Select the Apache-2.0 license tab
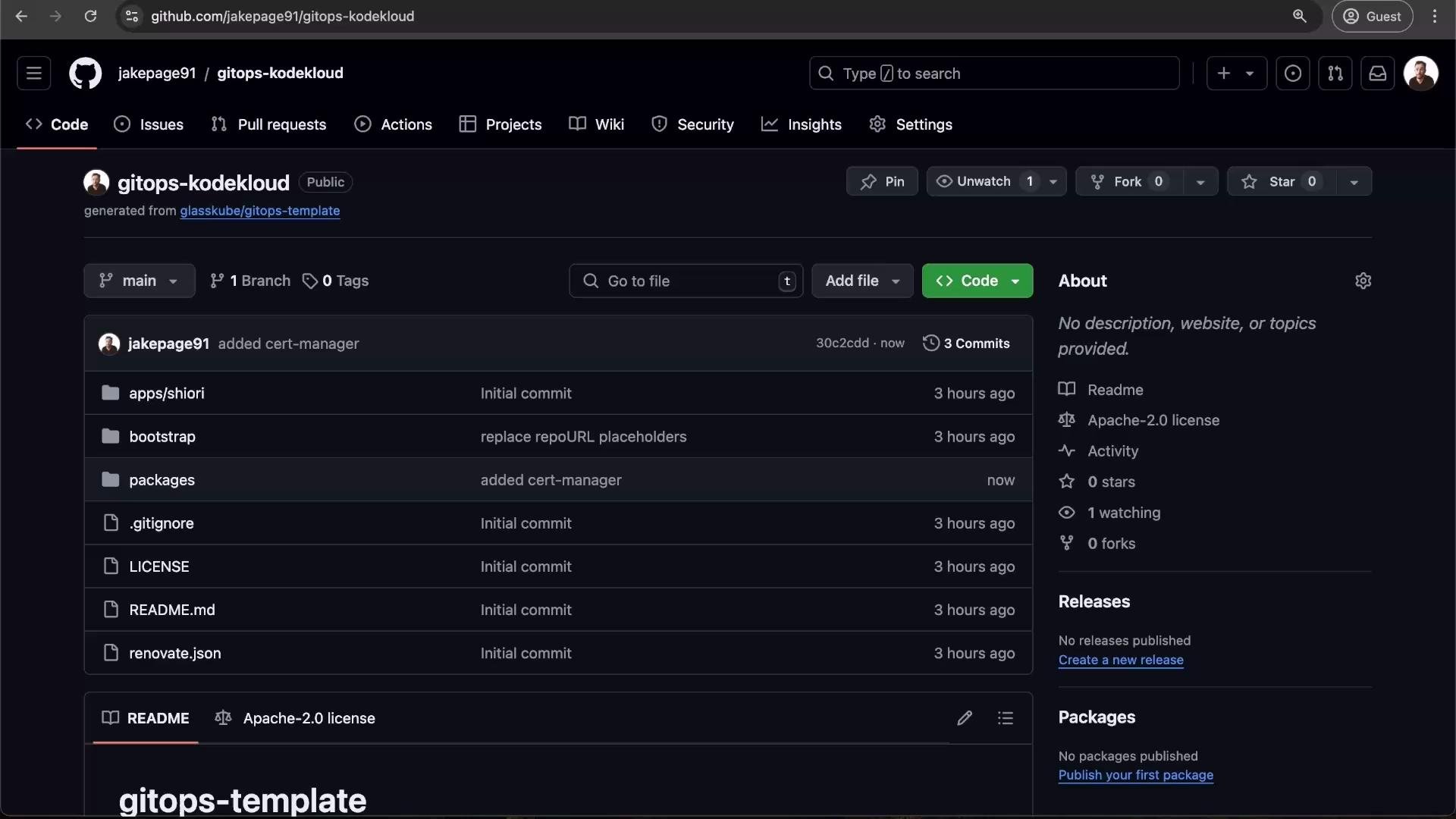 [x=295, y=718]
